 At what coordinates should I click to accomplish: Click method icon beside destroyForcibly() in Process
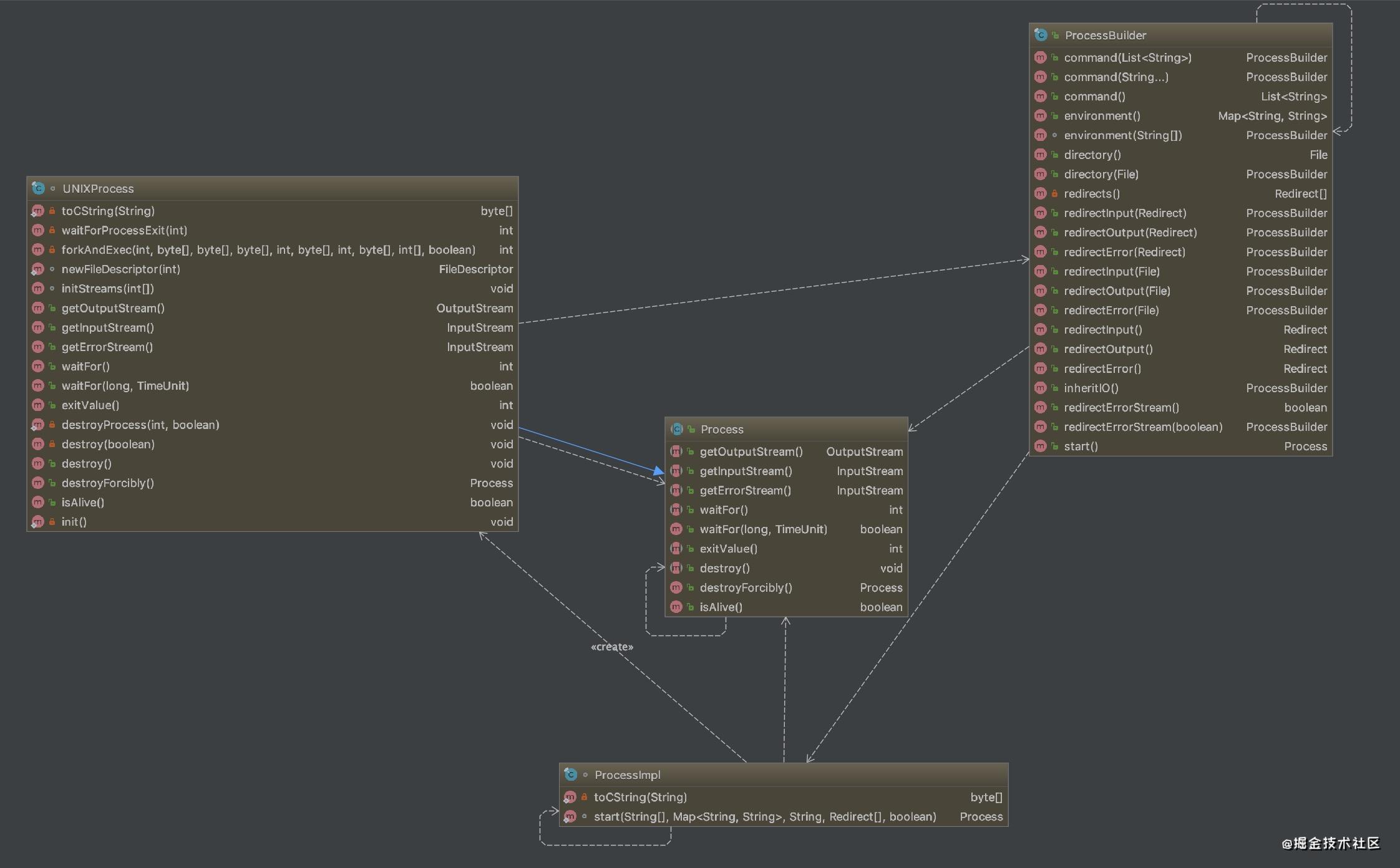(676, 587)
